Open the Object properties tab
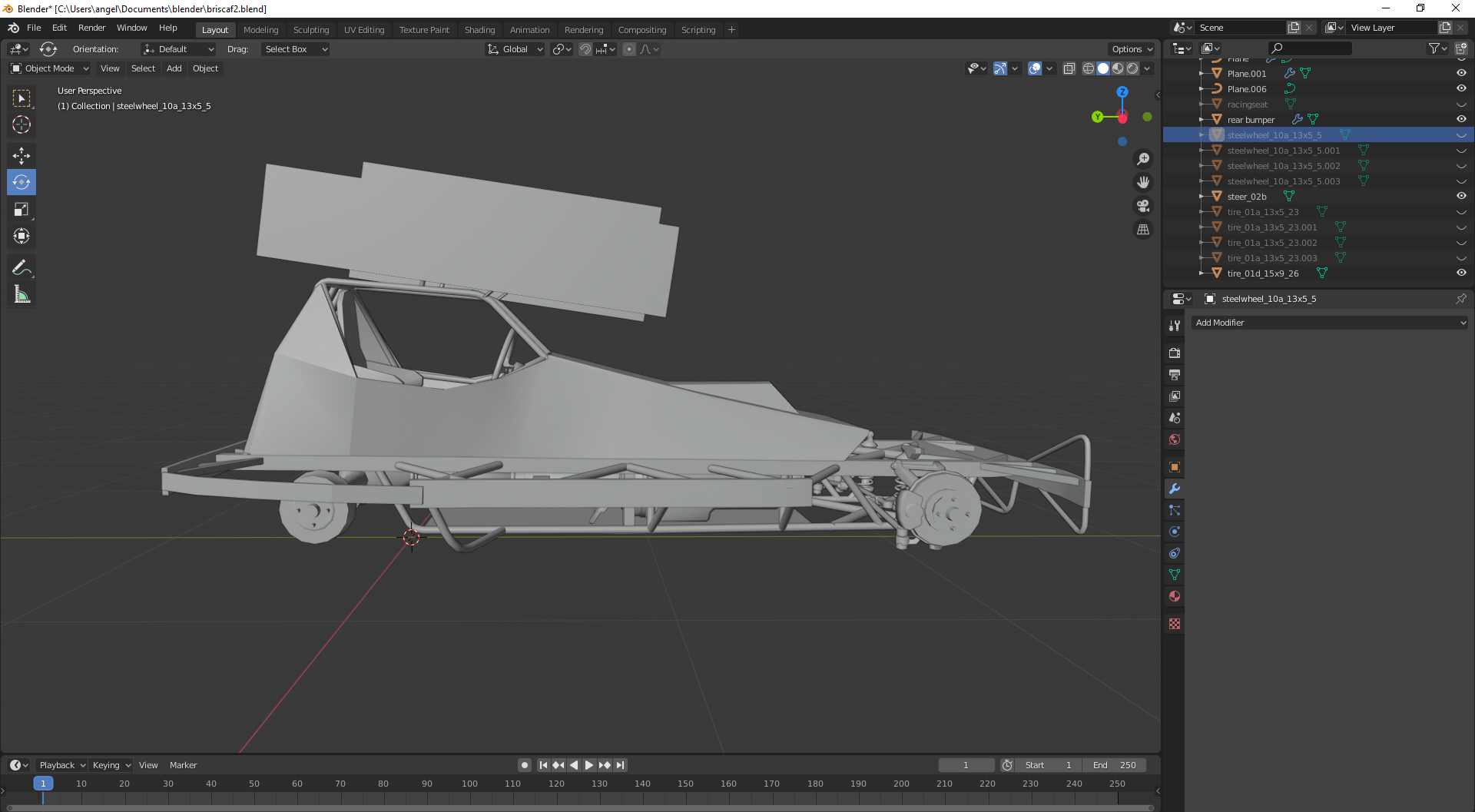This screenshot has width=1475, height=812. click(x=1175, y=467)
